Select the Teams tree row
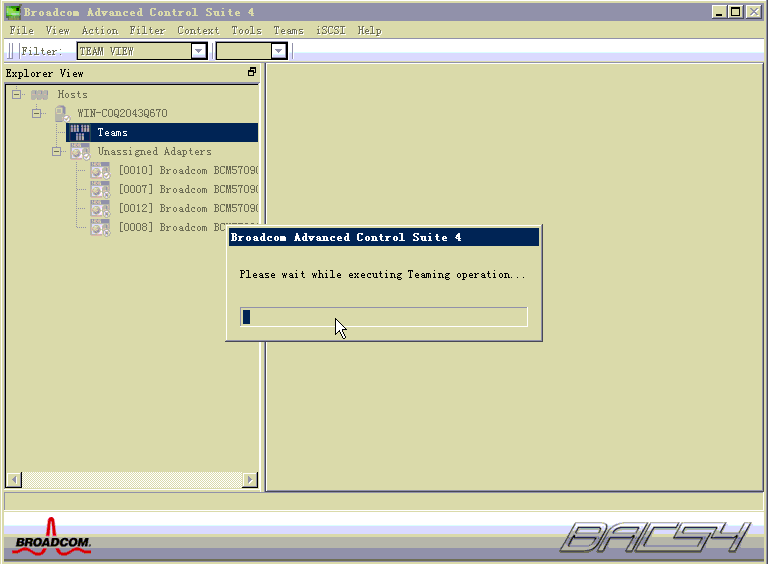The height and width of the screenshot is (564, 768). click(162, 133)
